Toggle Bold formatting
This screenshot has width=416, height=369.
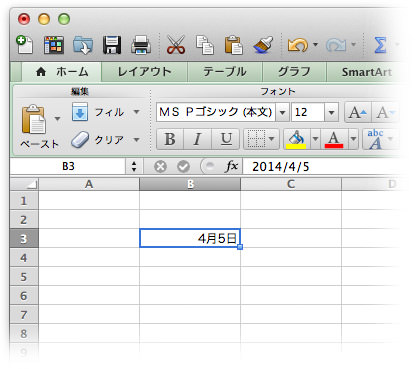[170, 139]
